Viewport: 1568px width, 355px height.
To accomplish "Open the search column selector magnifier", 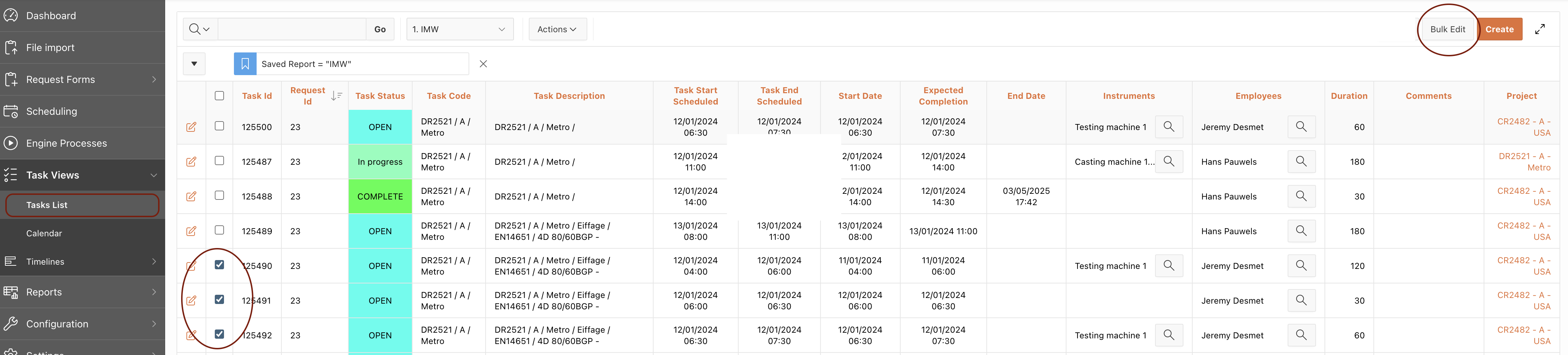I will click(199, 29).
